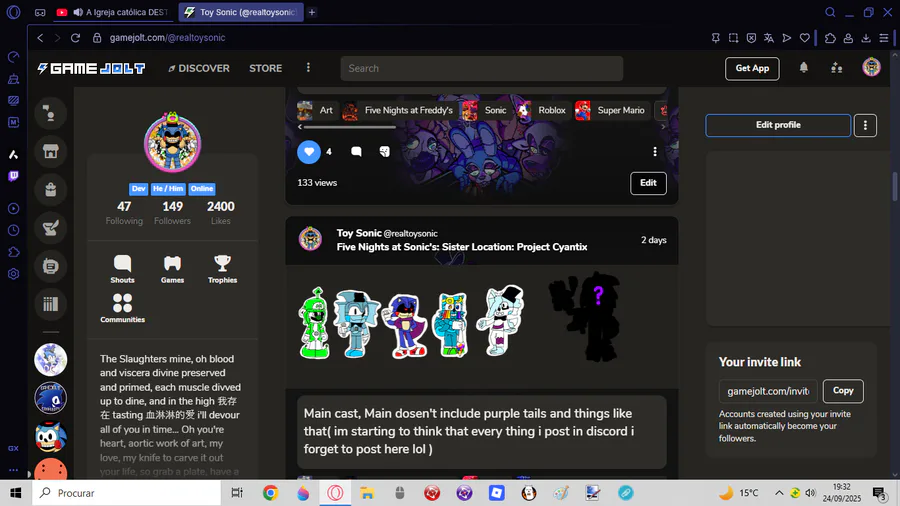This screenshot has height=506, width=900.
Task: Open the Five Nights at Sonic's: Sister Location game link
Action: pyautogui.click(x=461, y=247)
